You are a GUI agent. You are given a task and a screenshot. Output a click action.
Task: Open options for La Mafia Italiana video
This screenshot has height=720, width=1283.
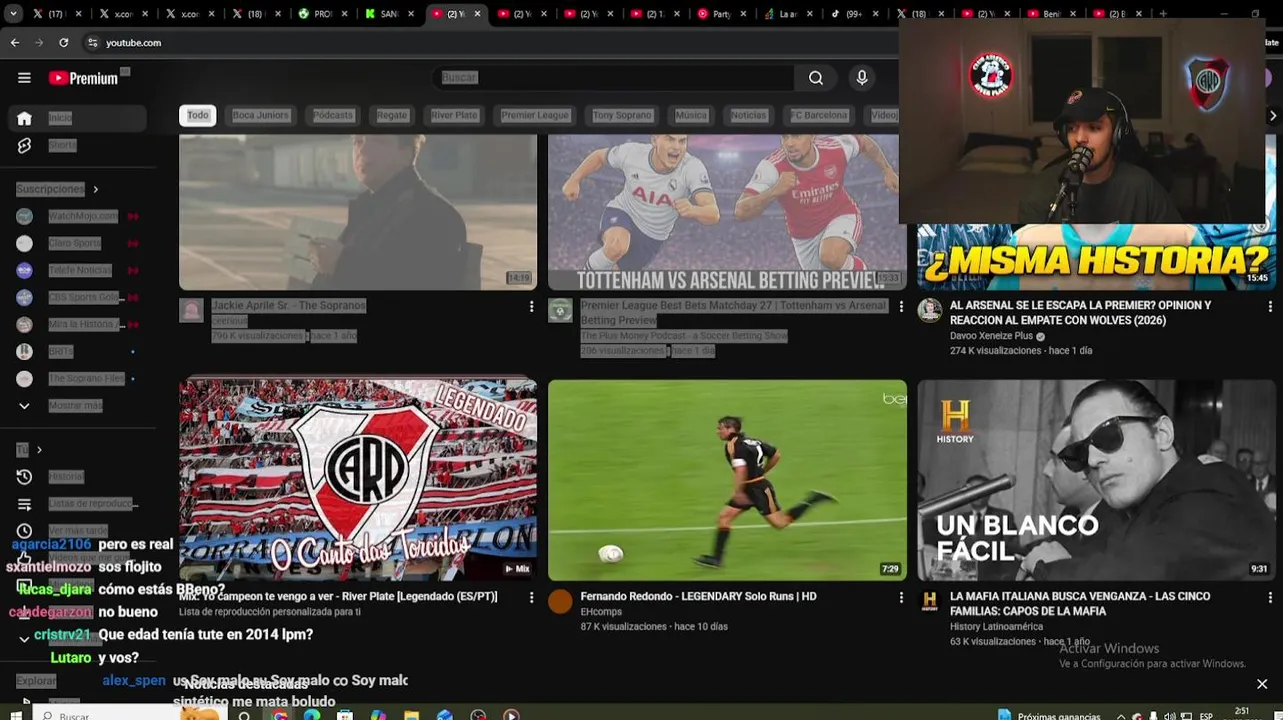pos(1270,598)
